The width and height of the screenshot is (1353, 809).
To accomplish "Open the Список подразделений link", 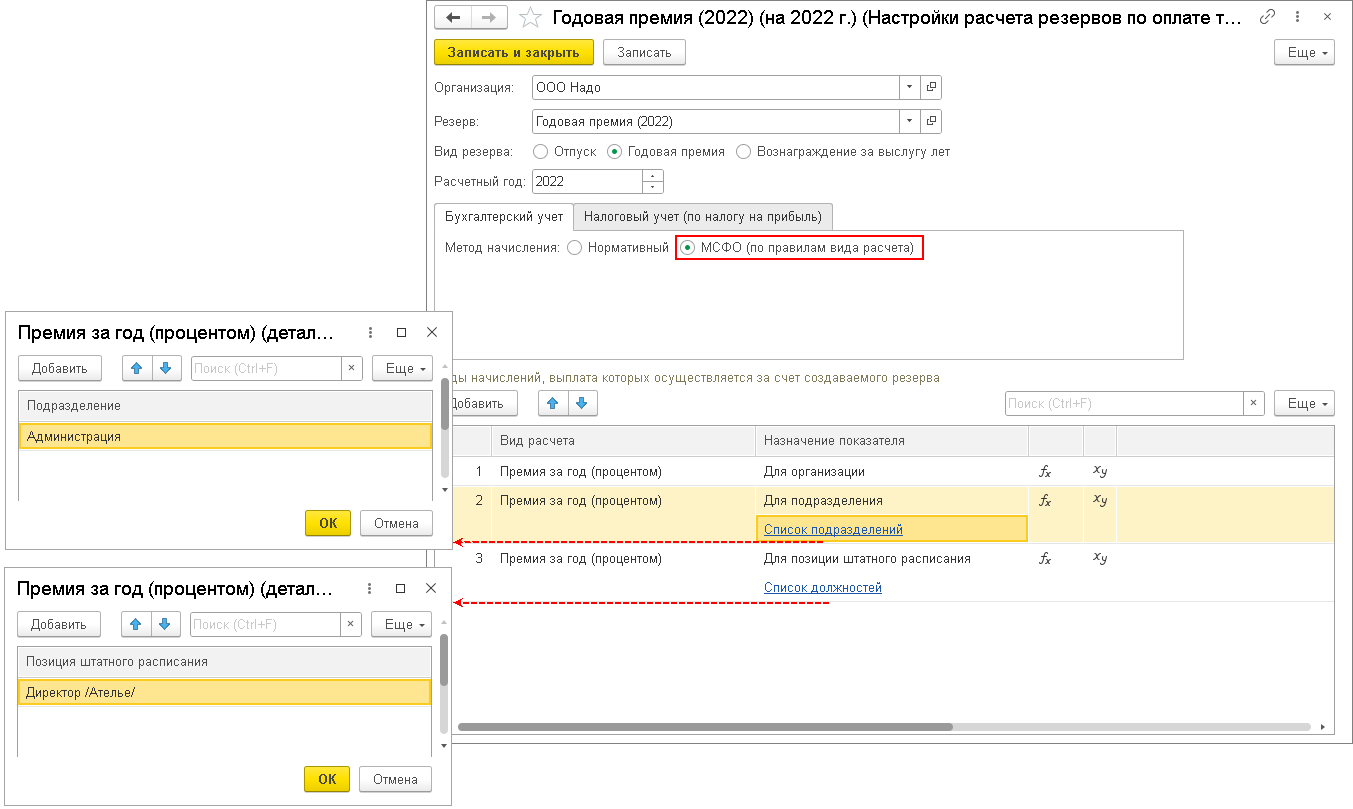I will click(833, 529).
